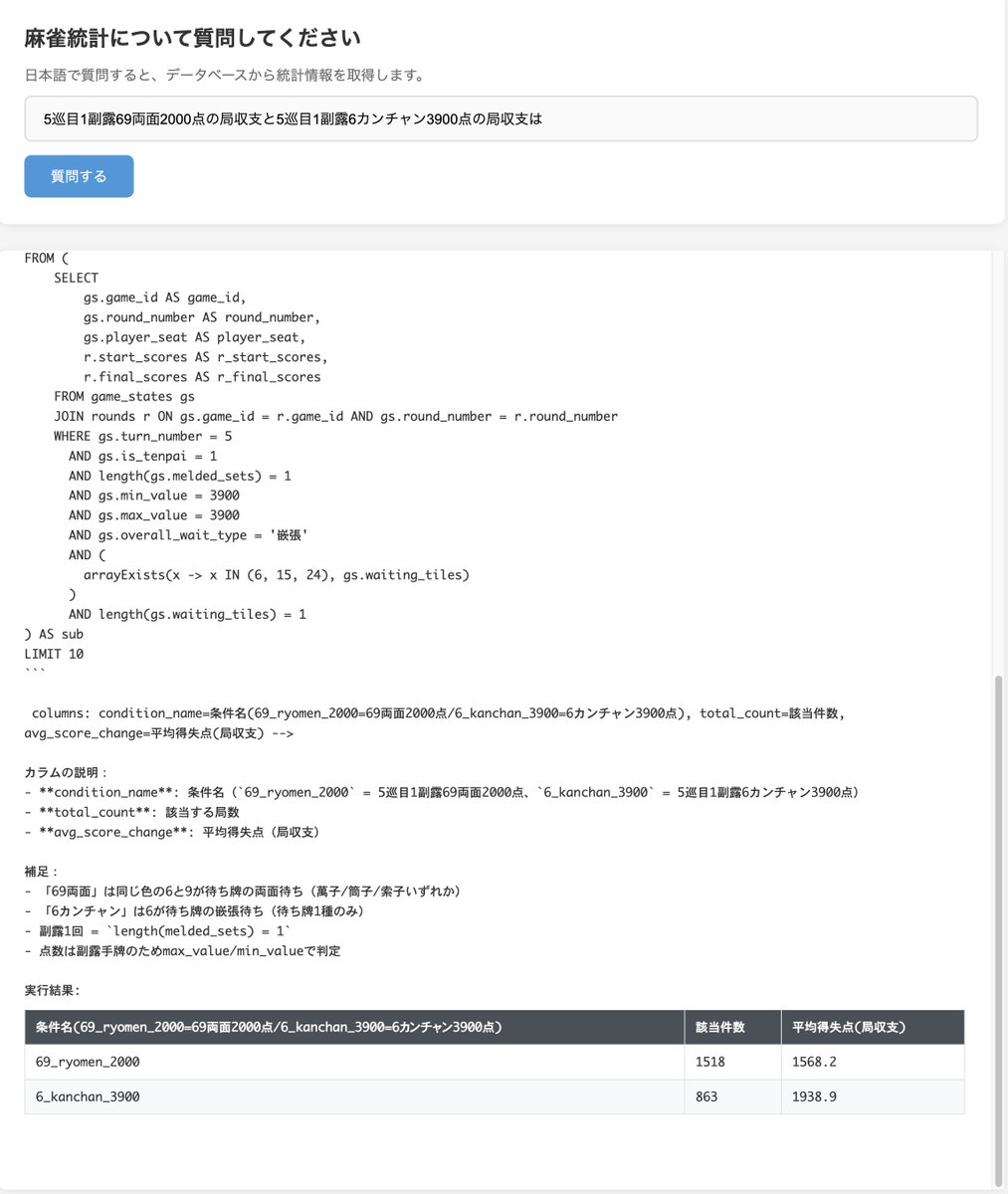
Task: Click the gs.overall_wait_type = '嵌張' line
Action: pos(188,535)
